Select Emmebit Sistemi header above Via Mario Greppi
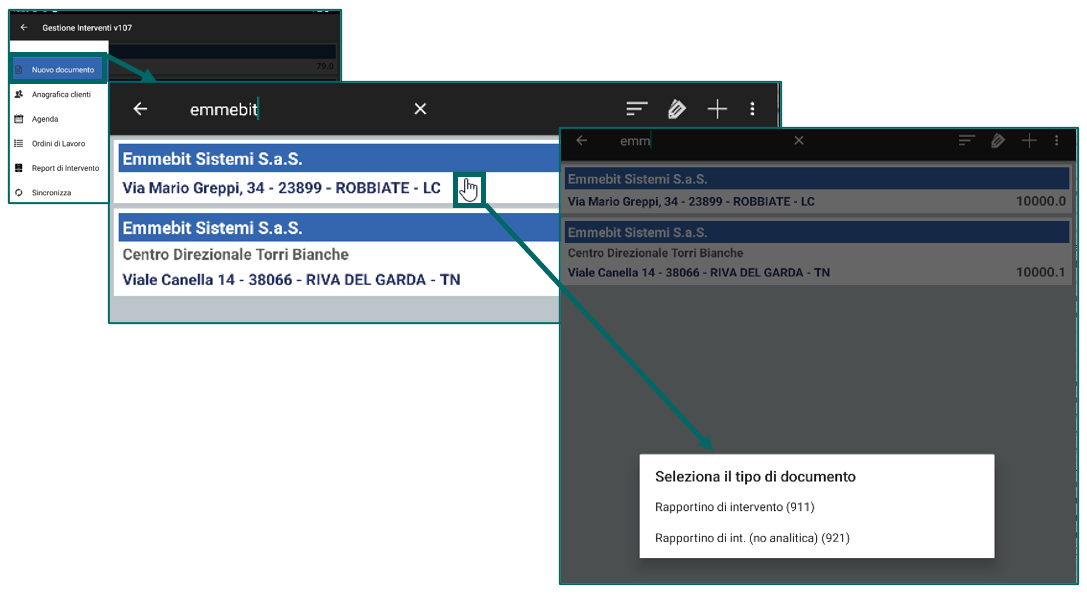This screenshot has height=595, width=1087. [338, 159]
